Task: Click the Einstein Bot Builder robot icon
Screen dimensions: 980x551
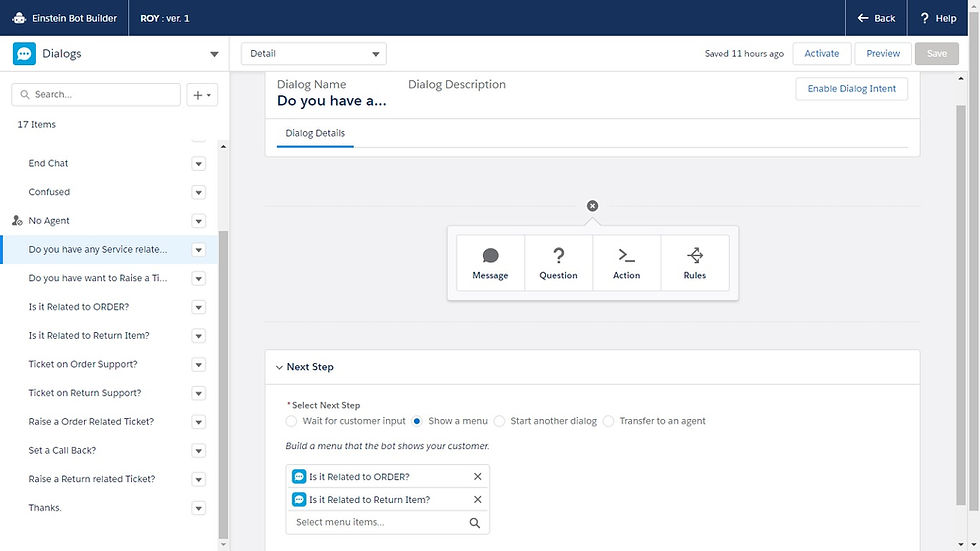Action: tap(19, 17)
